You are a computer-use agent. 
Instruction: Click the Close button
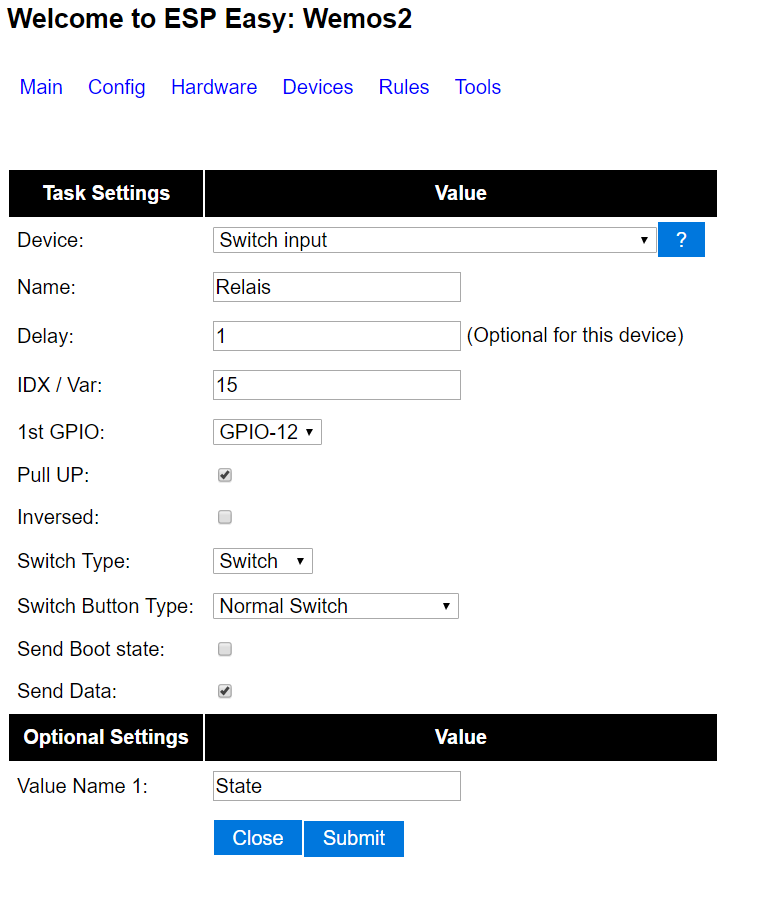pos(258,837)
